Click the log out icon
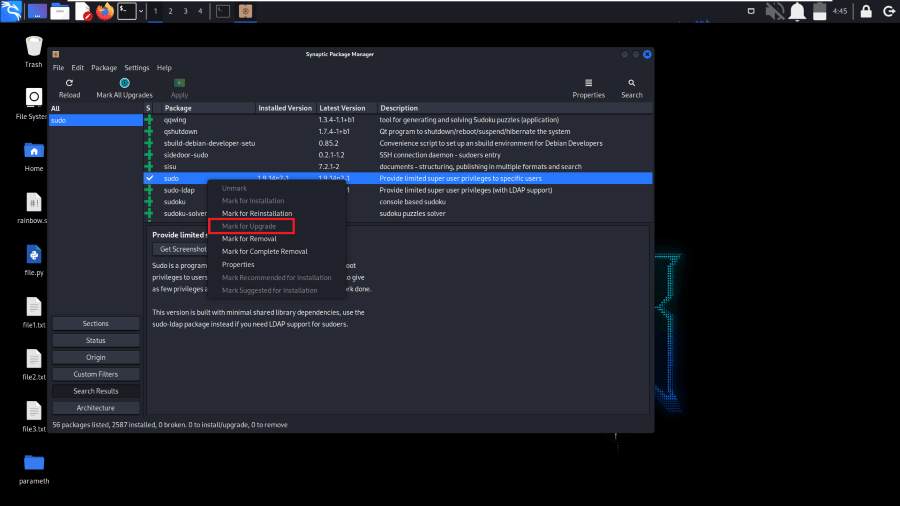The height and width of the screenshot is (506, 900). (889, 11)
